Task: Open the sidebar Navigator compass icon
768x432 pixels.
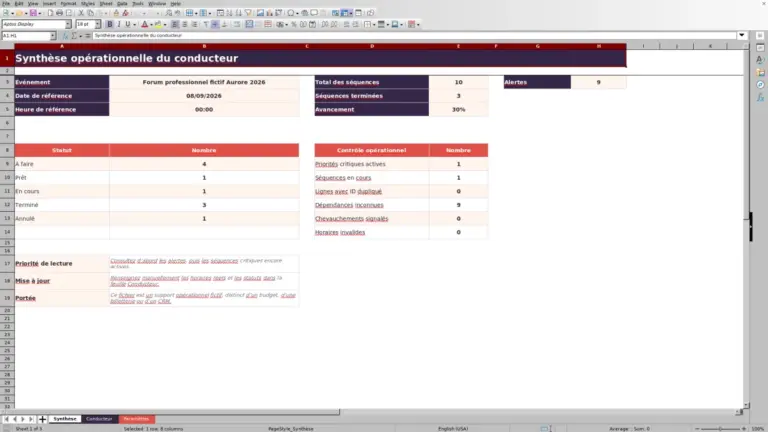Action: (x=760, y=85)
